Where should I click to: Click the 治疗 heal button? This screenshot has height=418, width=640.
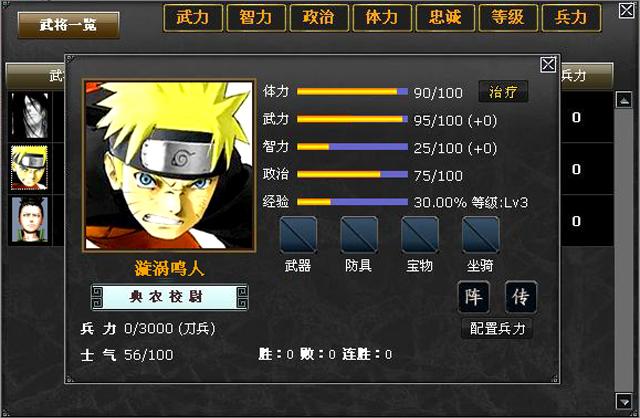(x=503, y=92)
